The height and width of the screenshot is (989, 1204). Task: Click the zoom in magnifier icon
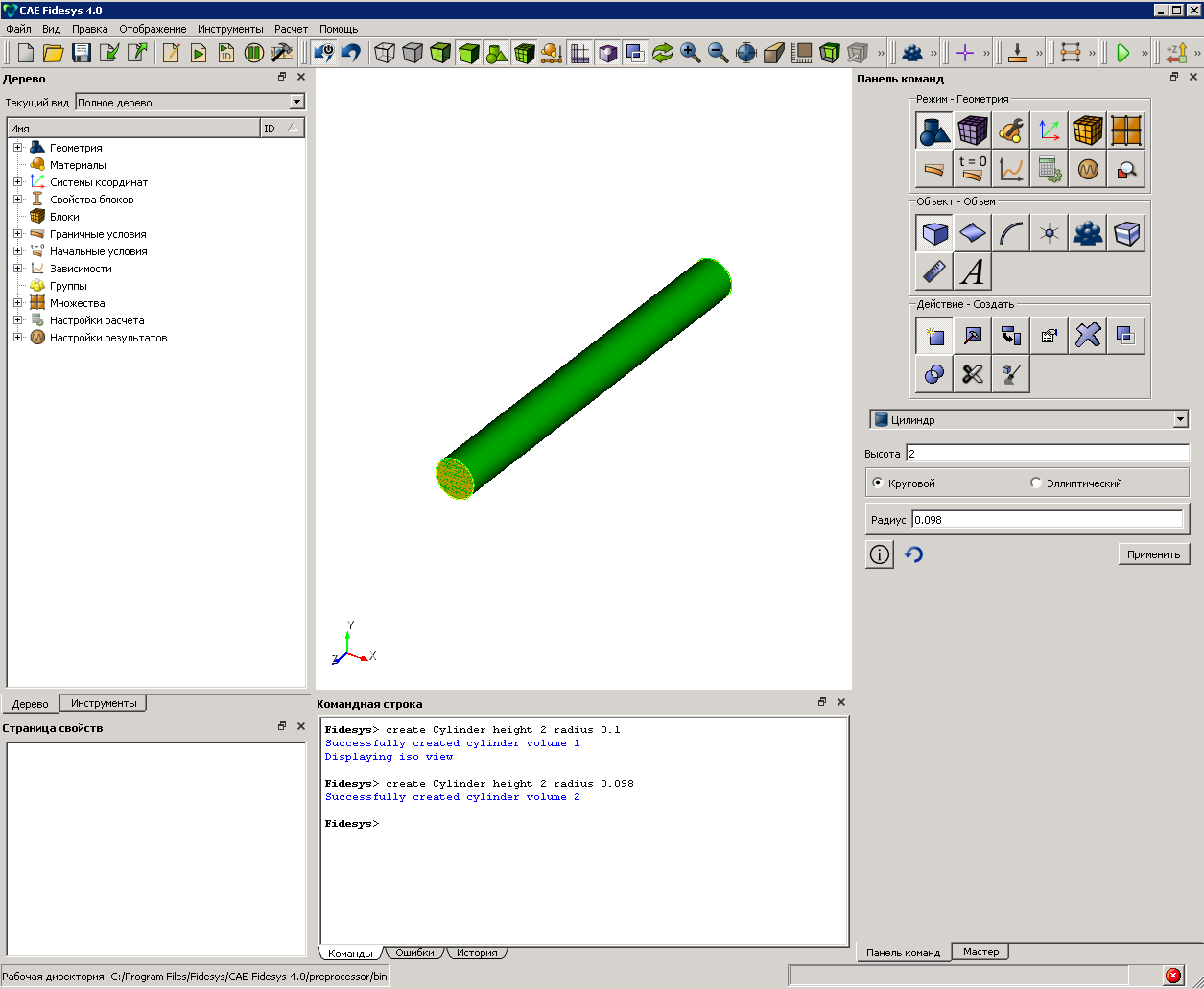(691, 53)
